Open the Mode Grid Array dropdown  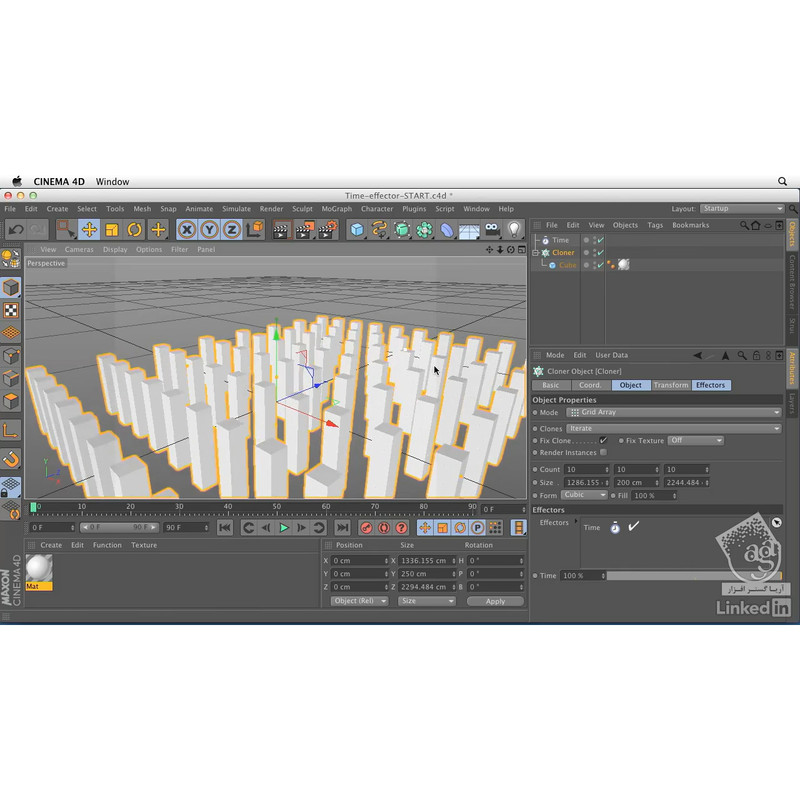click(x=674, y=412)
